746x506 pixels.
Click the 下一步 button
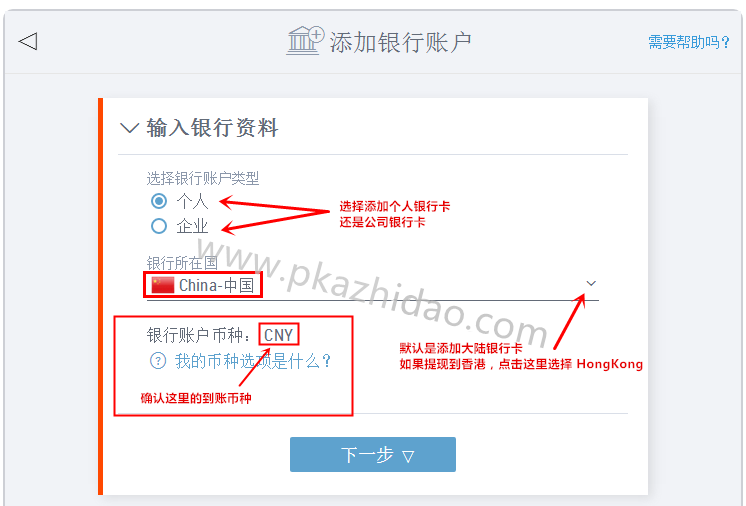point(373,455)
